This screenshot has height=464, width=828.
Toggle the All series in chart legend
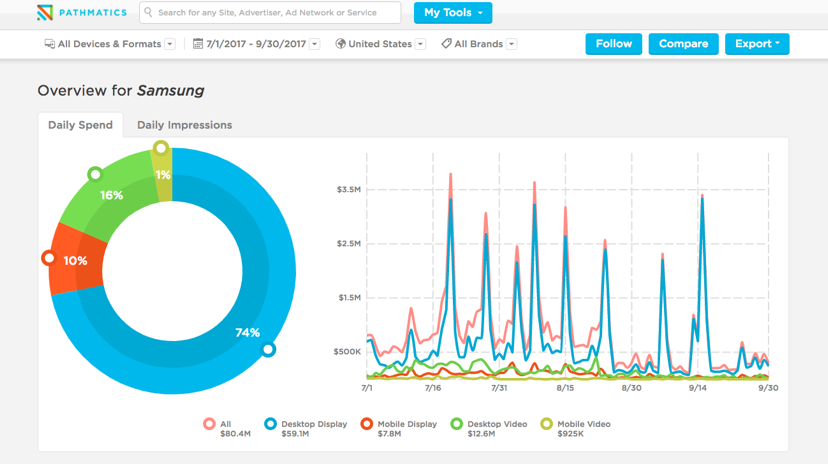coord(210,424)
